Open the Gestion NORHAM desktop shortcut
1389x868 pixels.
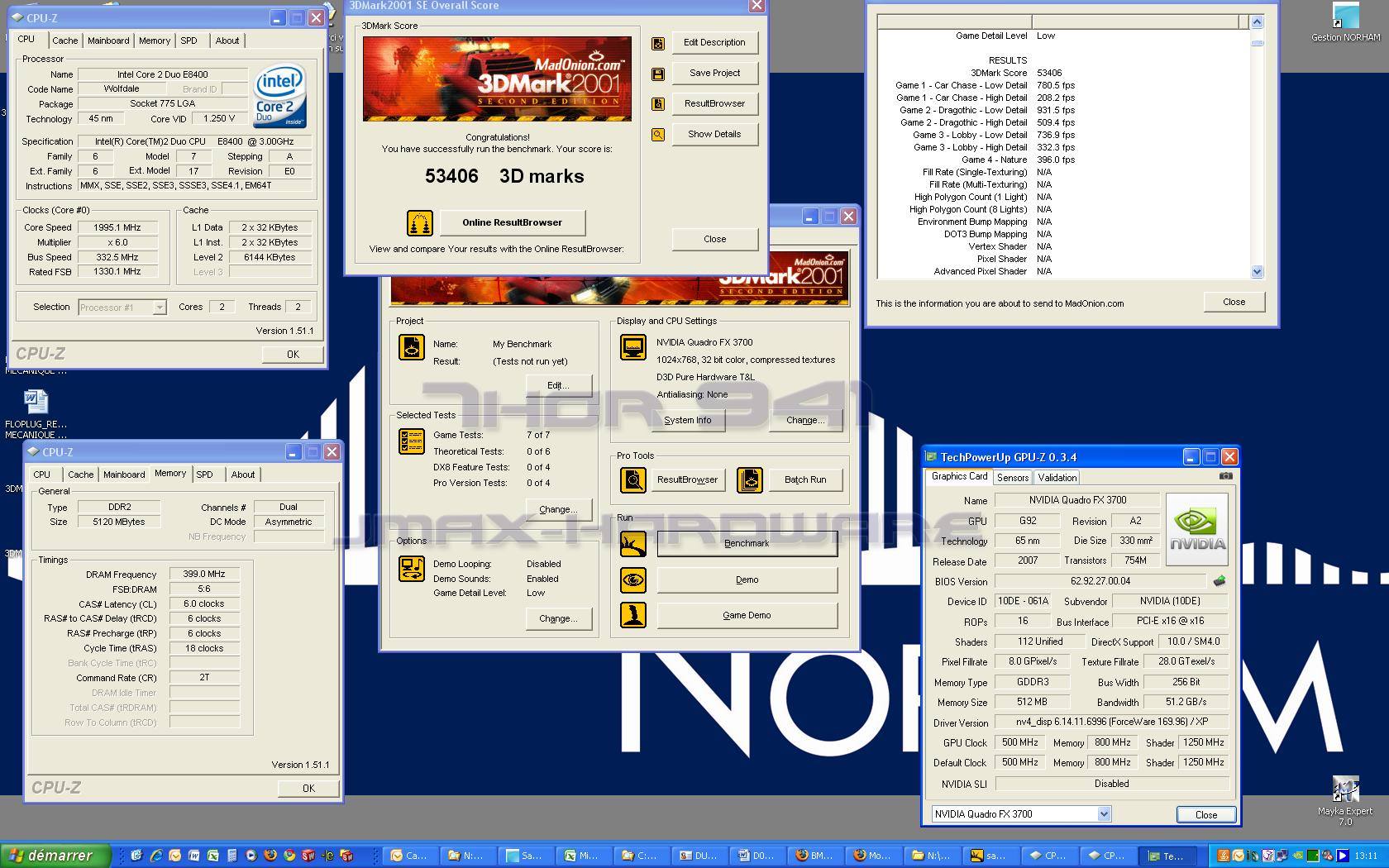coord(1345,22)
